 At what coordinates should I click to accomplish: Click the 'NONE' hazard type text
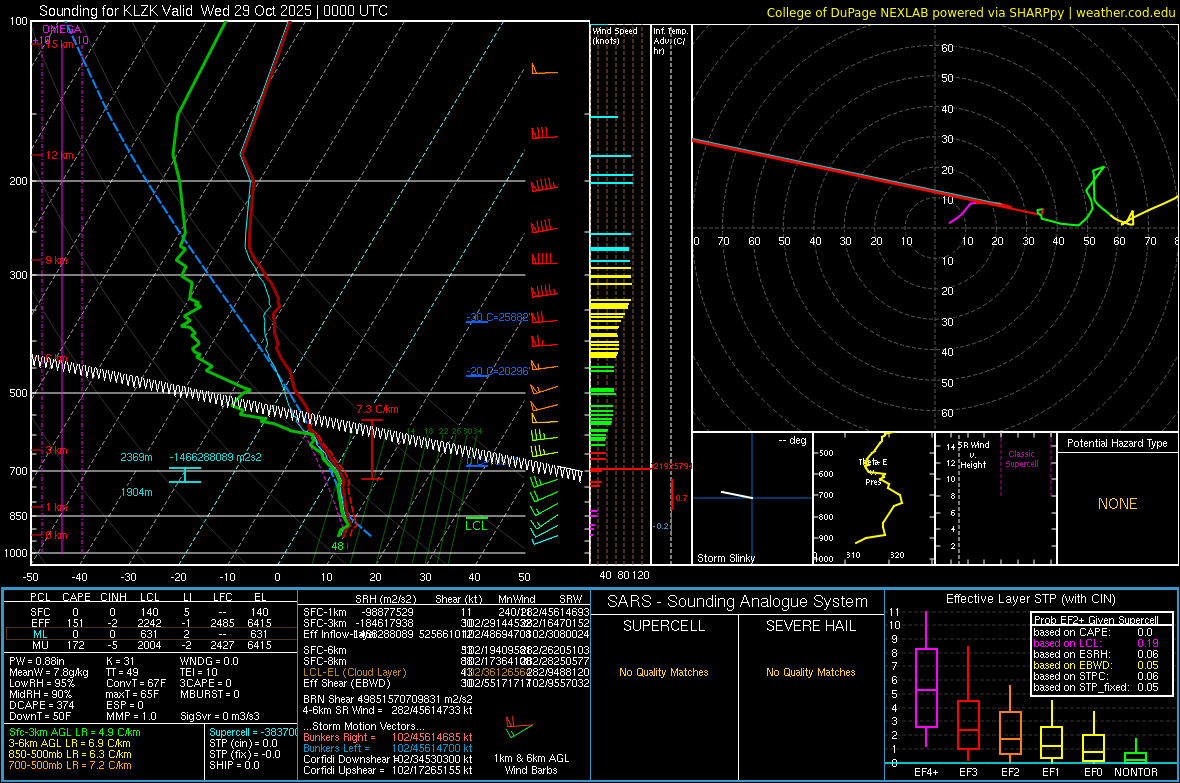pyautogui.click(x=1117, y=504)
